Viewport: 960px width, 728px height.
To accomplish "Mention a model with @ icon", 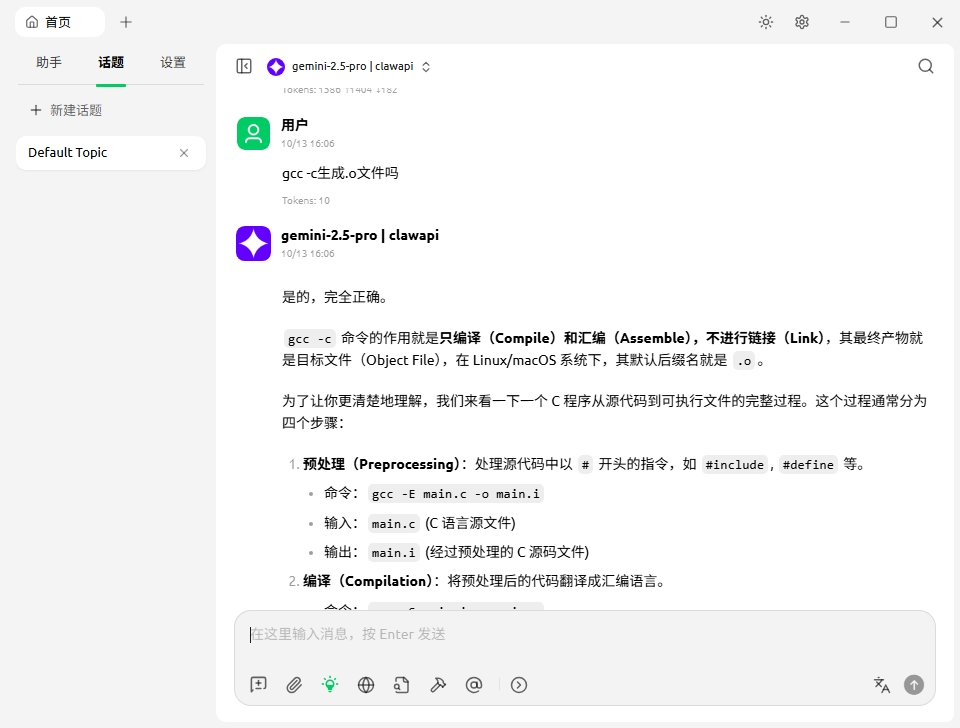I will 474,685.
